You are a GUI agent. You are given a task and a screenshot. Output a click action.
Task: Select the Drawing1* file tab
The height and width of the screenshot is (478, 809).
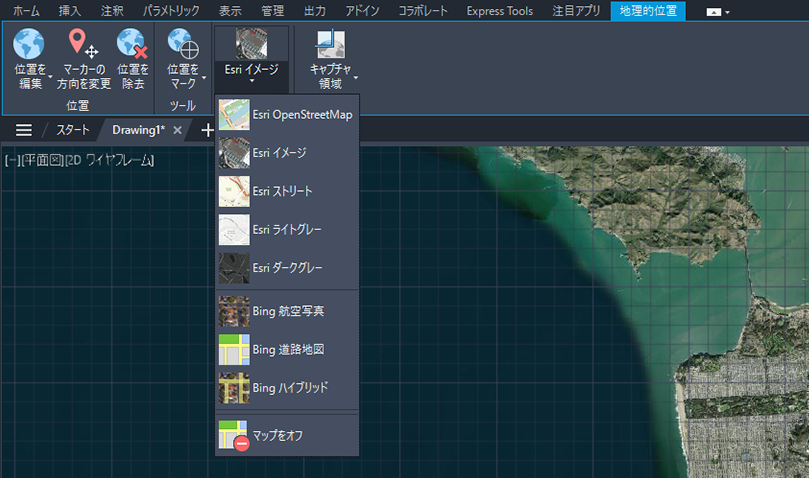click(x=138, y=130)
